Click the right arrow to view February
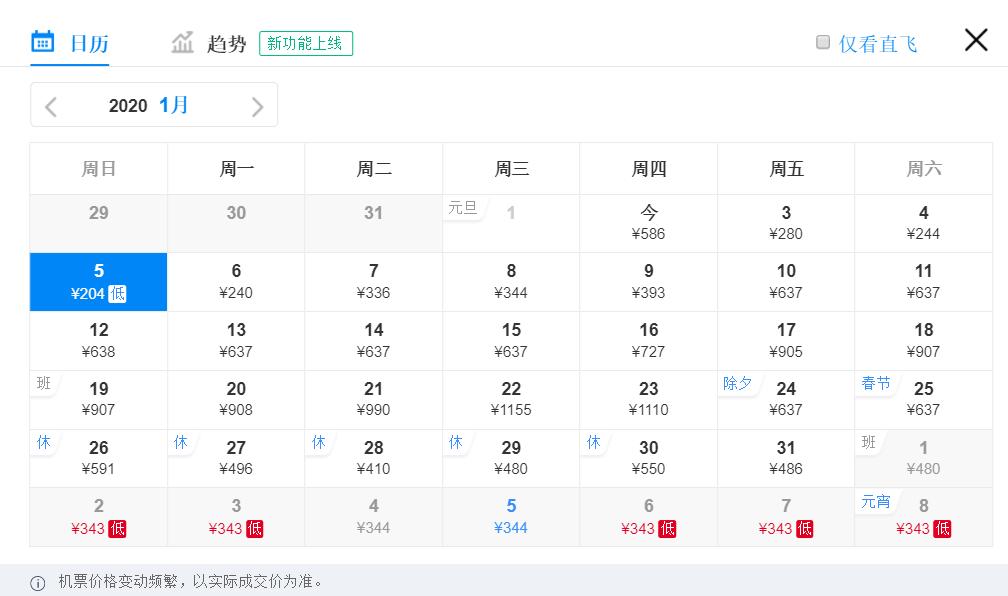The image size is (1008, 596). click(x=257, y=105)
